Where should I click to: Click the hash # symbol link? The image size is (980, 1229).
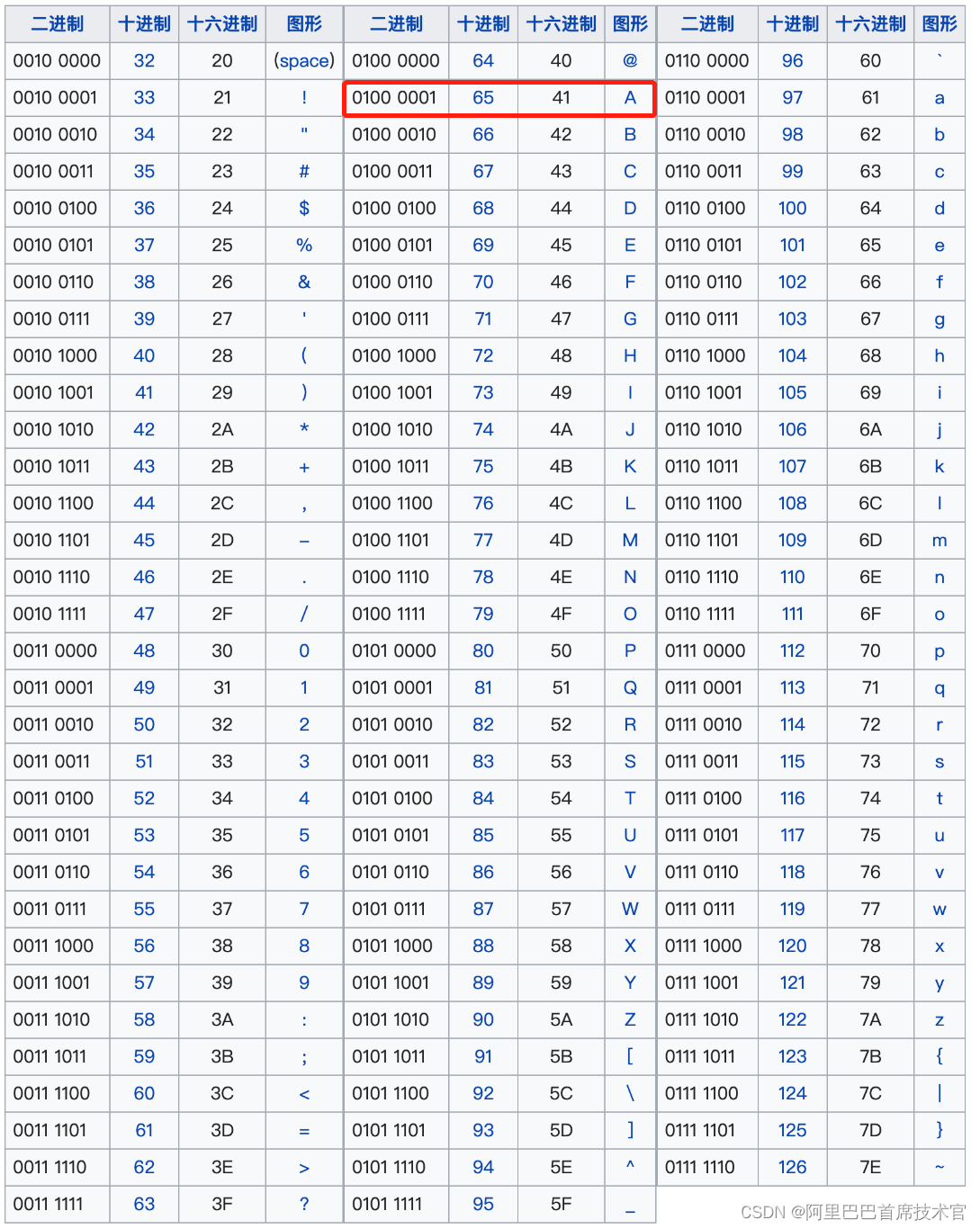304,171
